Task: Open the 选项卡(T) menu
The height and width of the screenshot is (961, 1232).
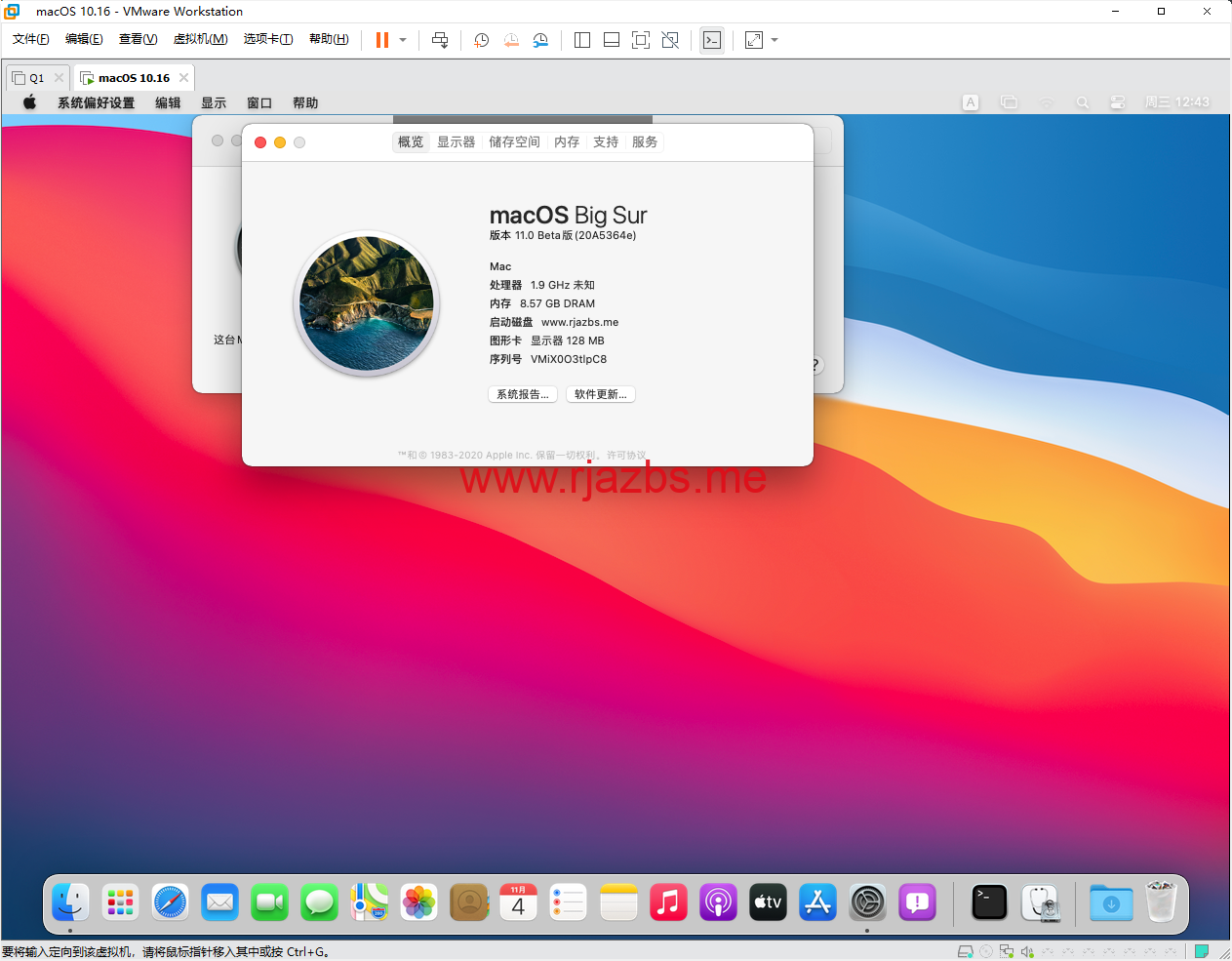Action: [x=268, y=39]
